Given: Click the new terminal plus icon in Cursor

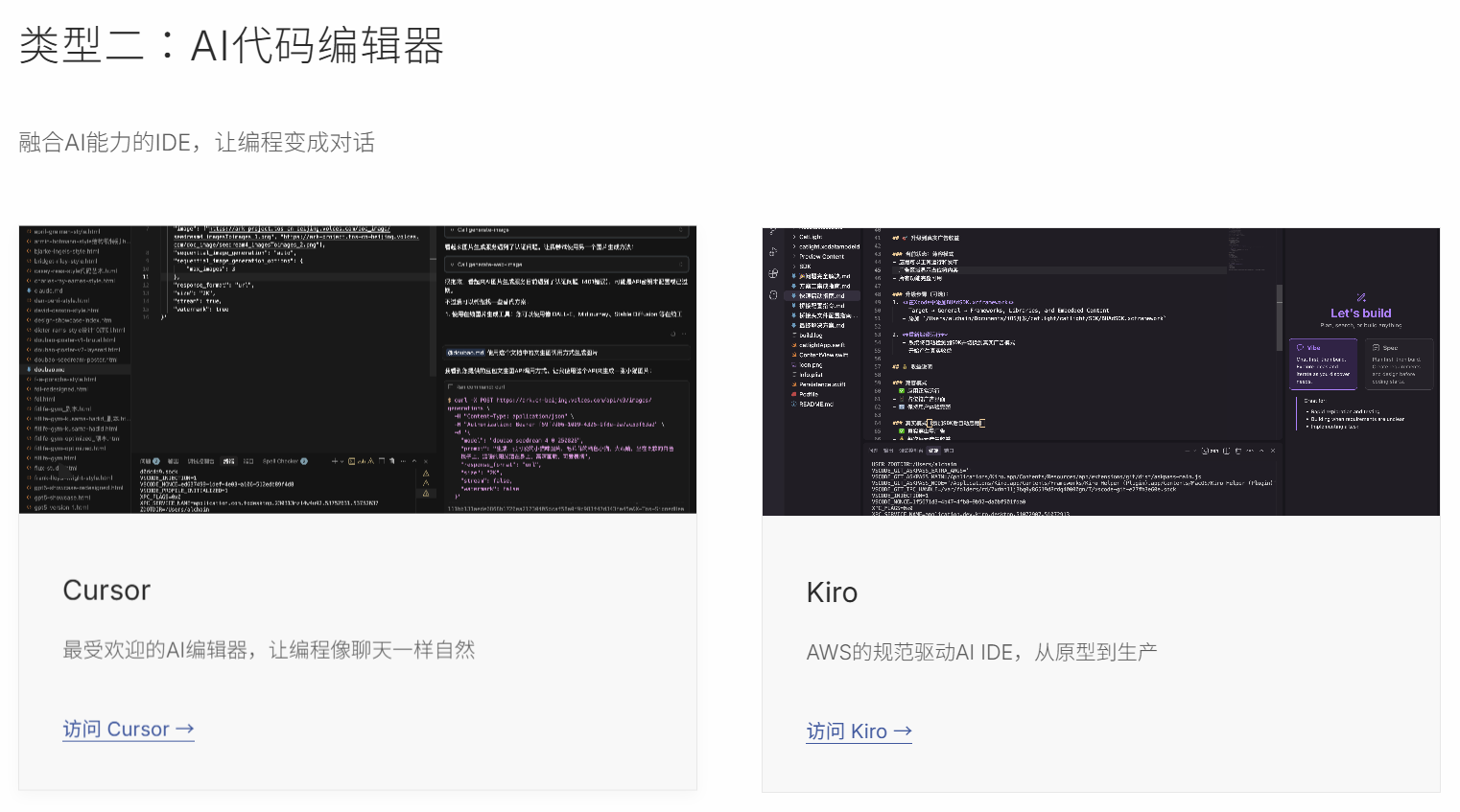Looking at the screenshot, I should 335,461.
